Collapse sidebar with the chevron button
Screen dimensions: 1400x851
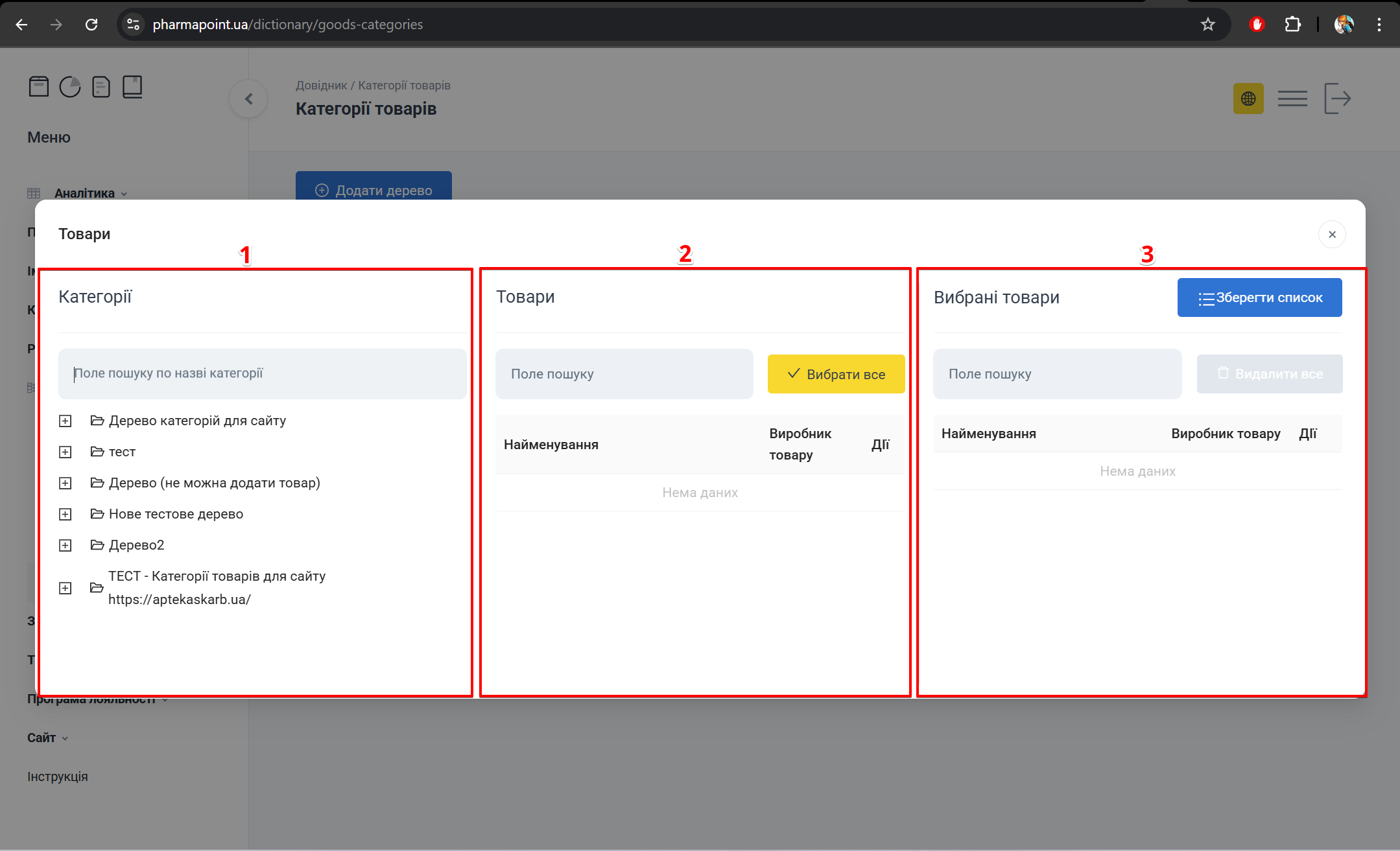248,99
